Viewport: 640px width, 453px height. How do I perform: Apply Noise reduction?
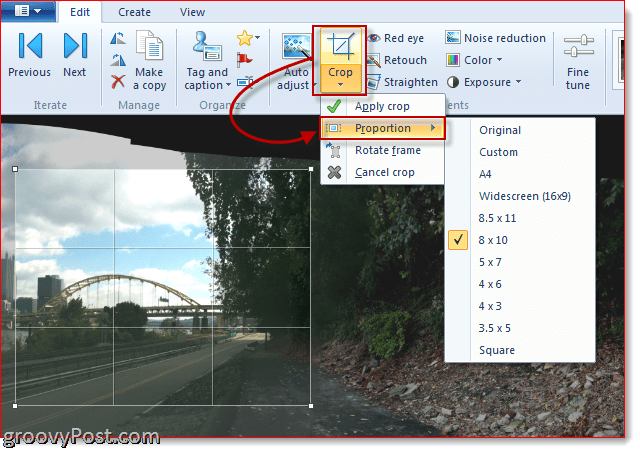pos(496,38)
